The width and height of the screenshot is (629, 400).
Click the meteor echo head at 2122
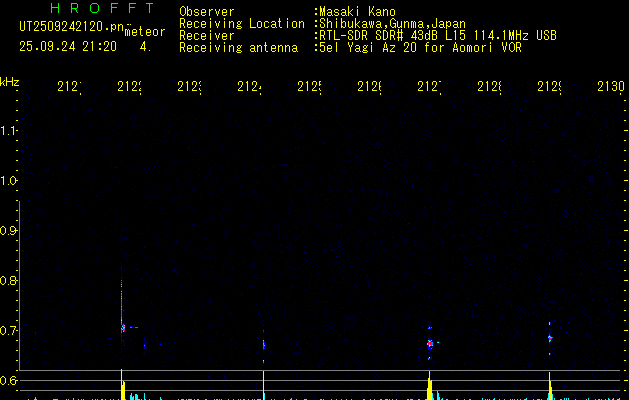click(x=123, y=328)
